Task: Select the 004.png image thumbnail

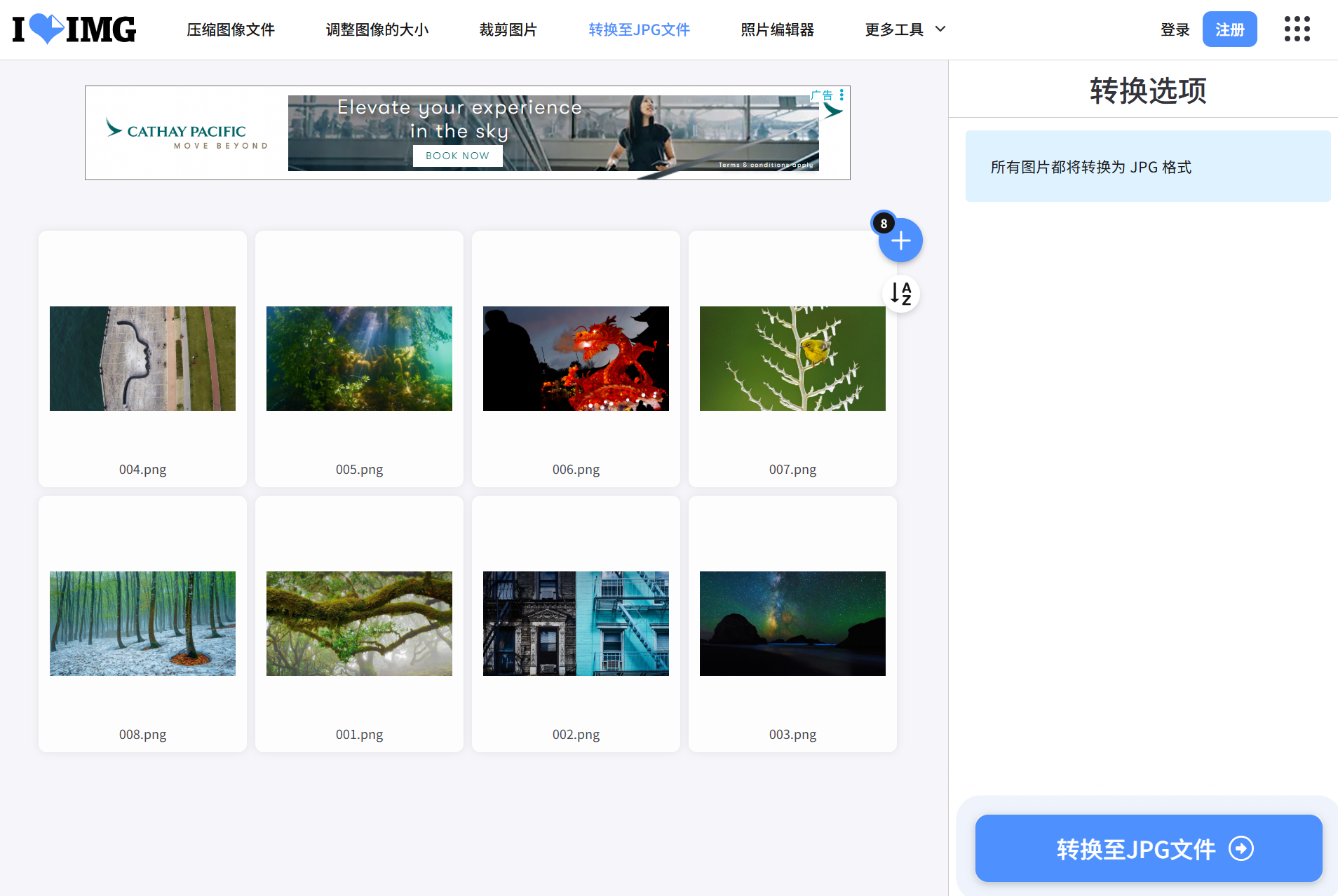Action: [x=142, y=358]
